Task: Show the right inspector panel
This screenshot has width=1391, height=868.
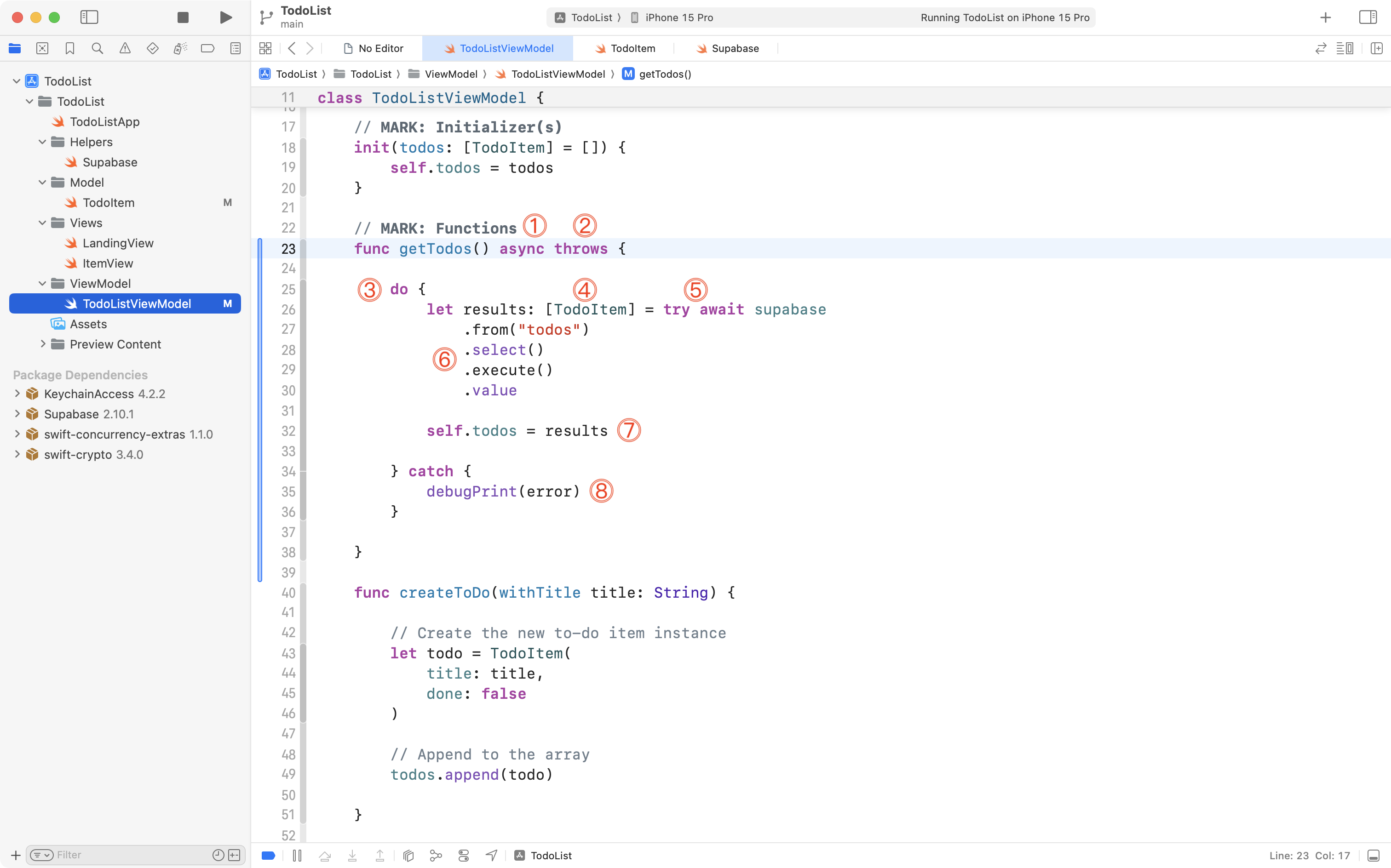Action: 1368,17
